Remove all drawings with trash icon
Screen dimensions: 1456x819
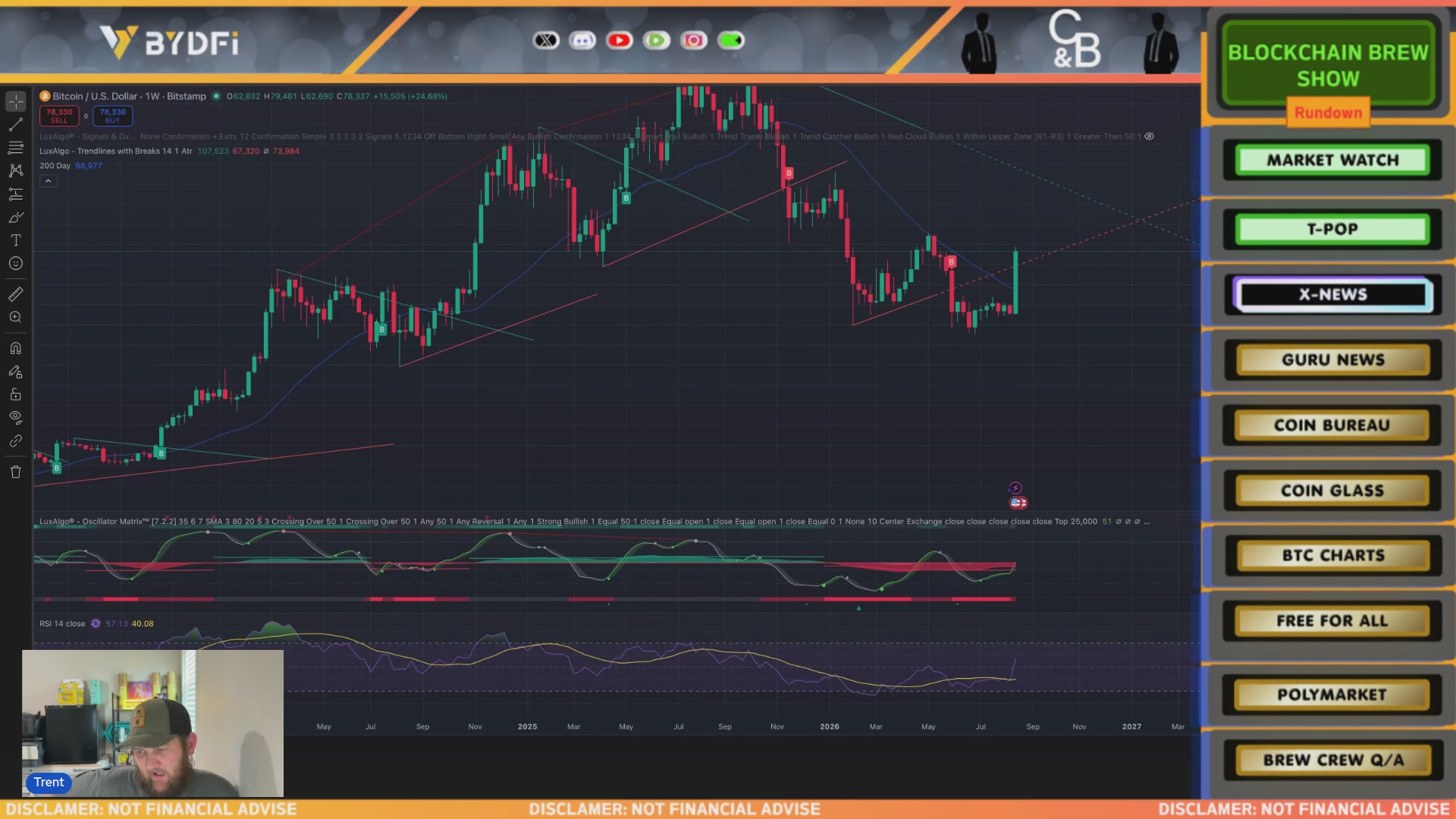click(x=16, y=472)
